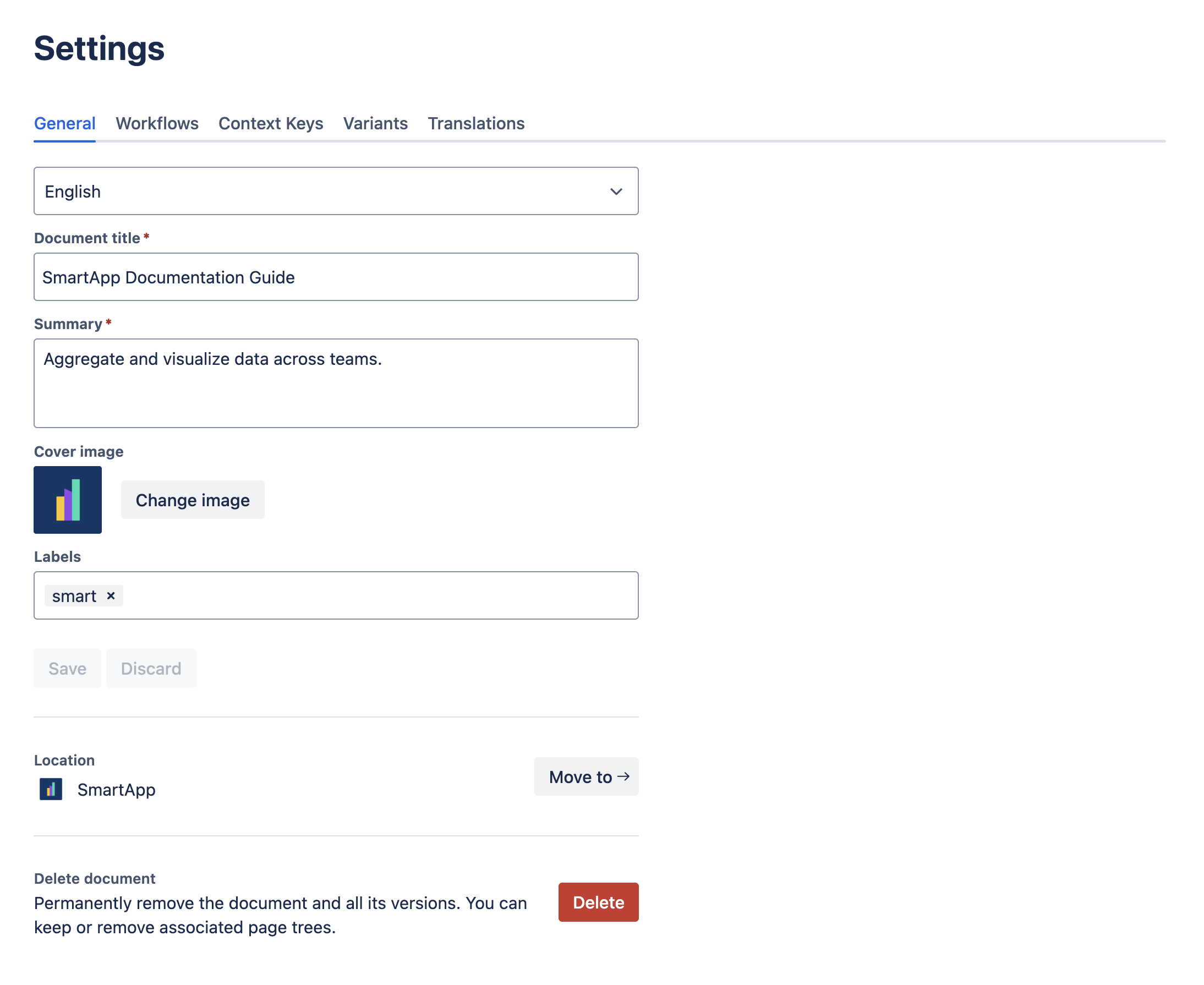1204x985 pixels.
Task: Select the Variants tab
Action: click(376, 123)
